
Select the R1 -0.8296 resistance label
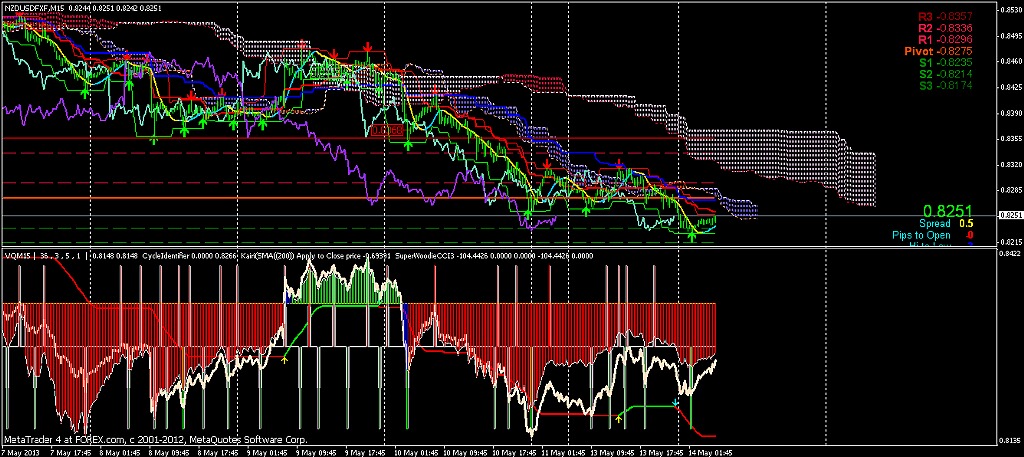[946, 39]
